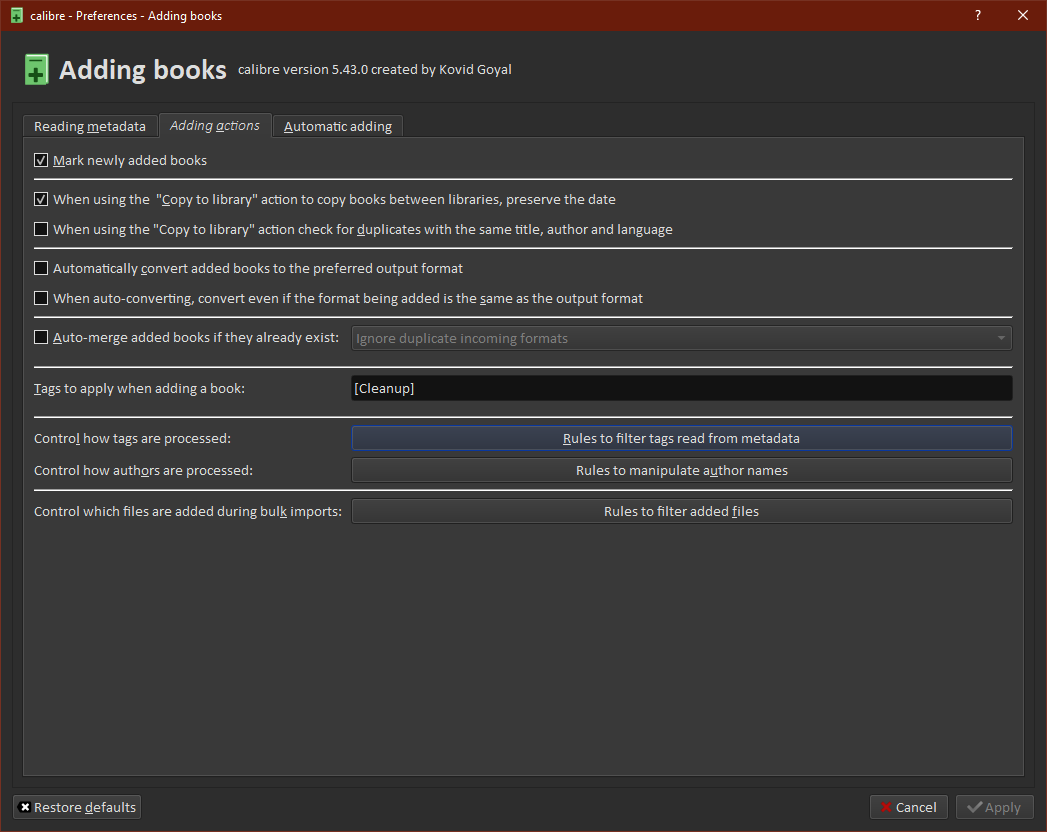The height and width of the screenshot is (832, 1047).
Task: Open Rules to filter added files
Action: [x=681, y=511]
